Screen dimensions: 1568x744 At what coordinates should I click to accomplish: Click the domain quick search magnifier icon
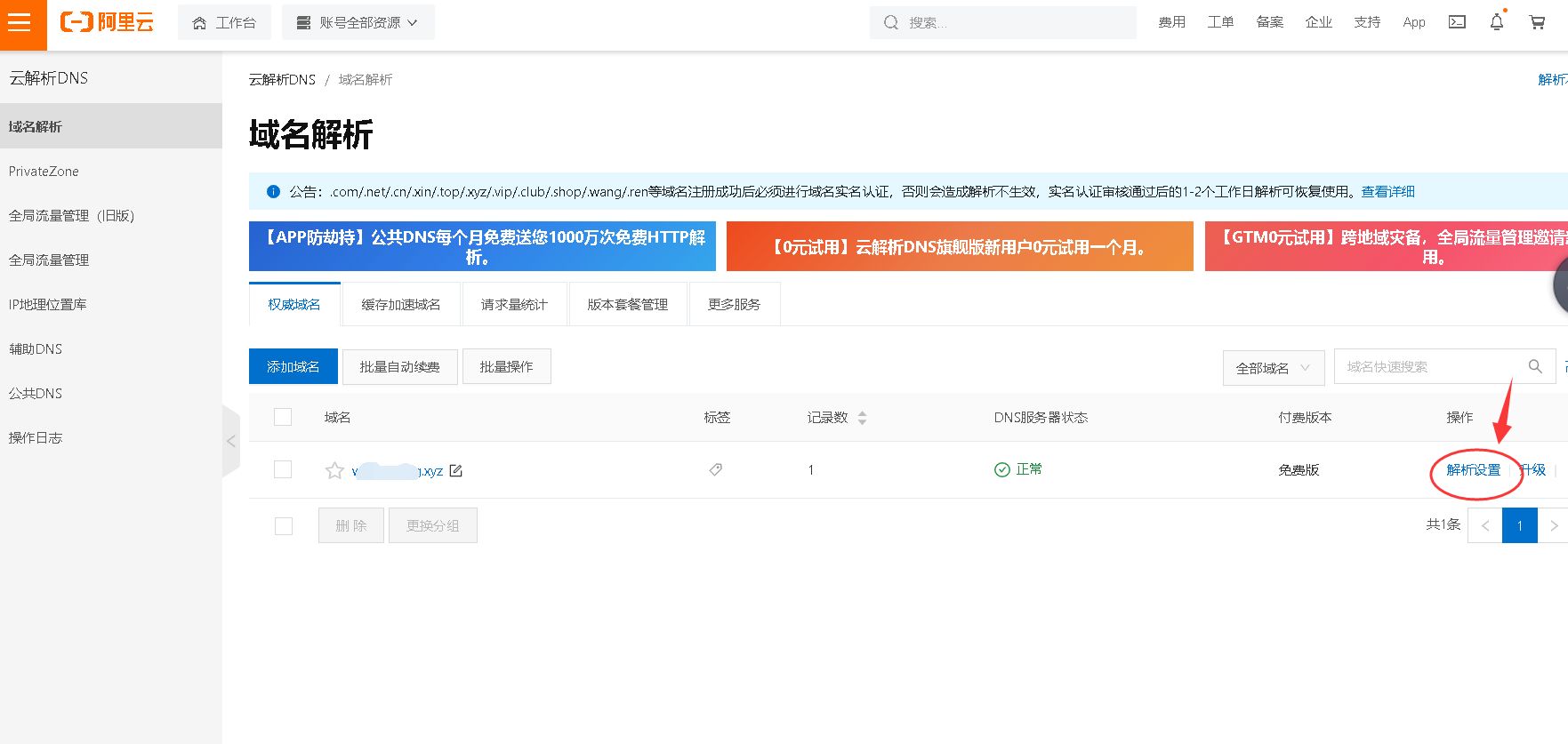[x=1535, y=366]
